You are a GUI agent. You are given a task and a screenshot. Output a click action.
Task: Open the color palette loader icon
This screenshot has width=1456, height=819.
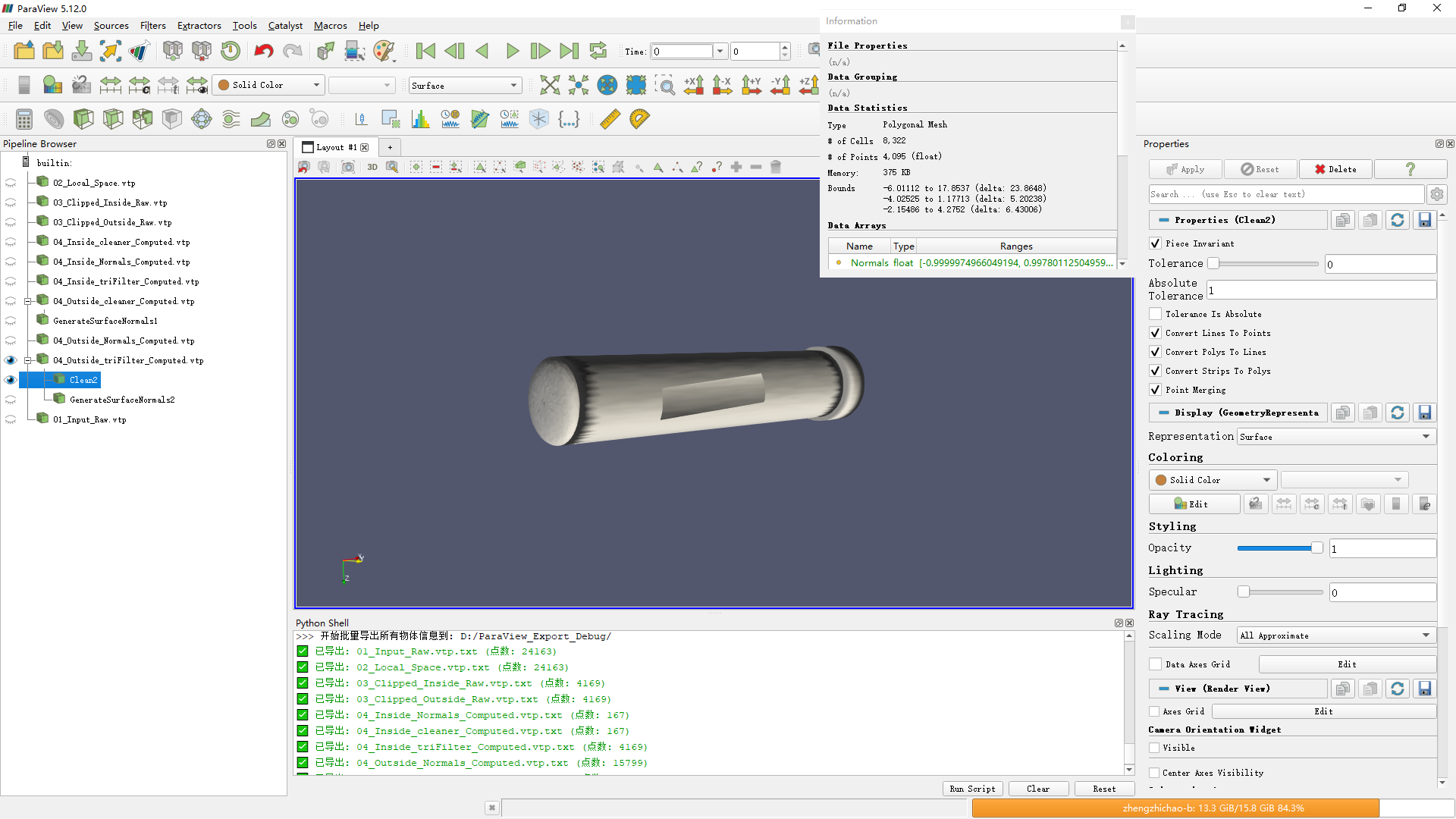click(x=384, y=51)
